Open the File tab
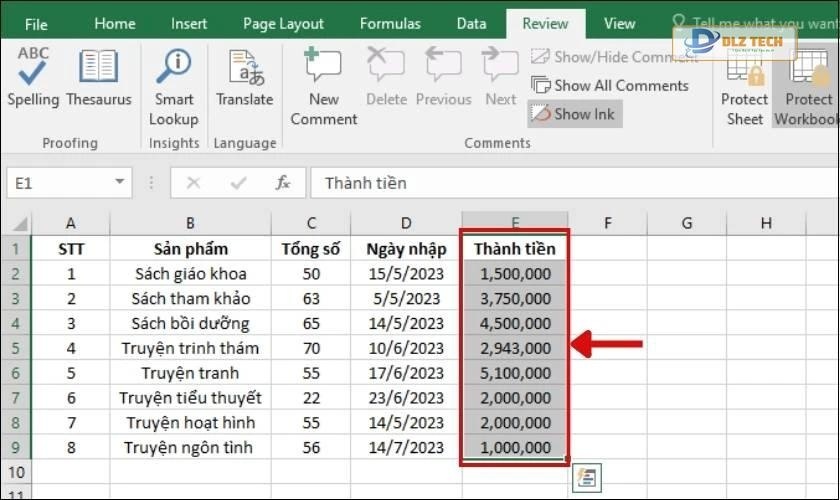The image size is (840, 500). pyautogui.click(x=36, y=24)
